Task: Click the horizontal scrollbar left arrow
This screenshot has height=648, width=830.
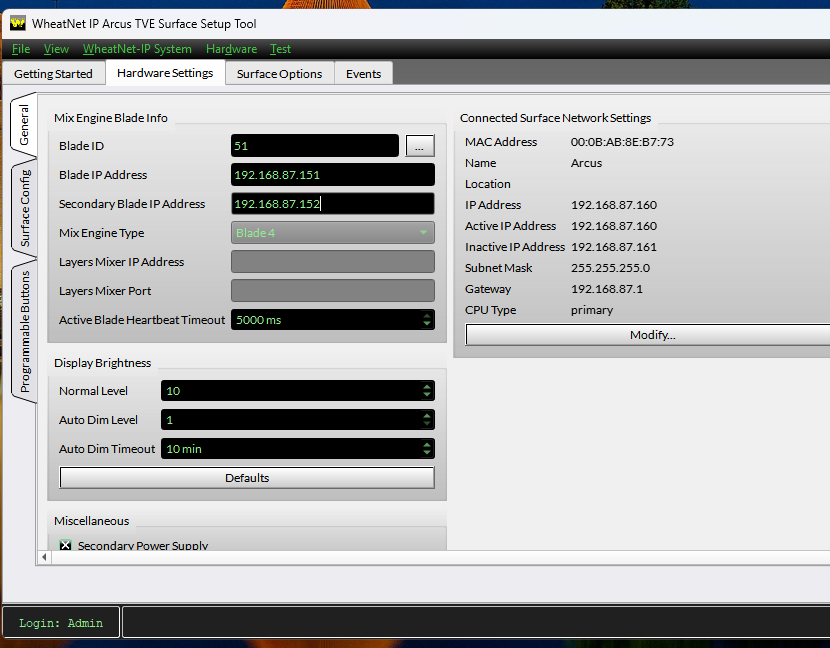Action: coord(44,557)
